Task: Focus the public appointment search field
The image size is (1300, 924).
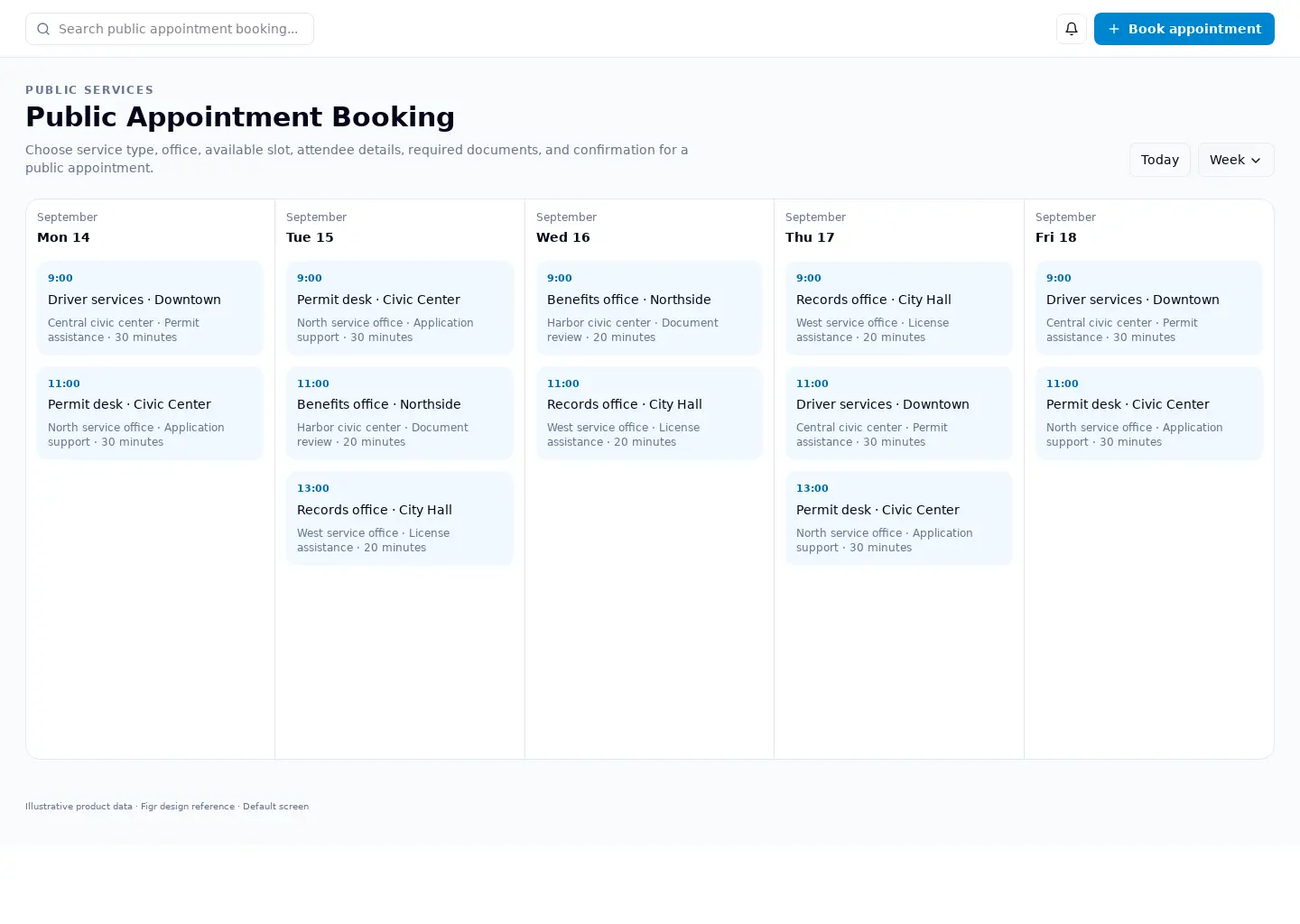Action: (170, 29)
